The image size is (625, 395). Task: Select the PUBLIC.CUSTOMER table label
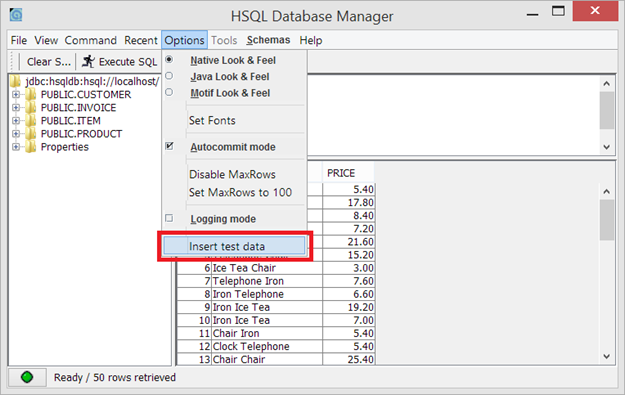point(86,94)
